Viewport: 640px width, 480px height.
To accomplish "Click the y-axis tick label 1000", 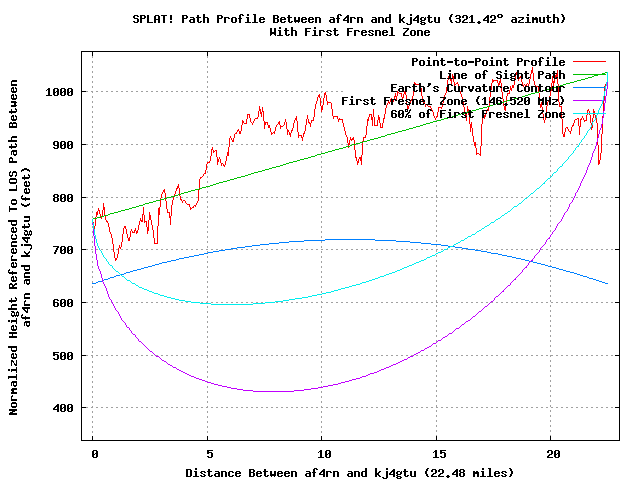I will [59, 92].
